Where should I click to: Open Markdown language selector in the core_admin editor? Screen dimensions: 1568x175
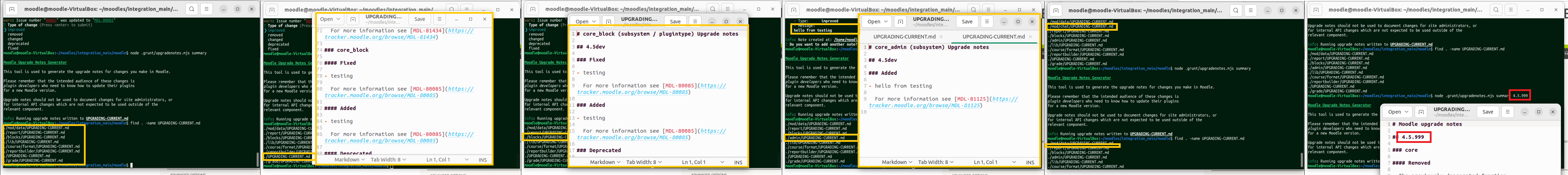(897, 162)
